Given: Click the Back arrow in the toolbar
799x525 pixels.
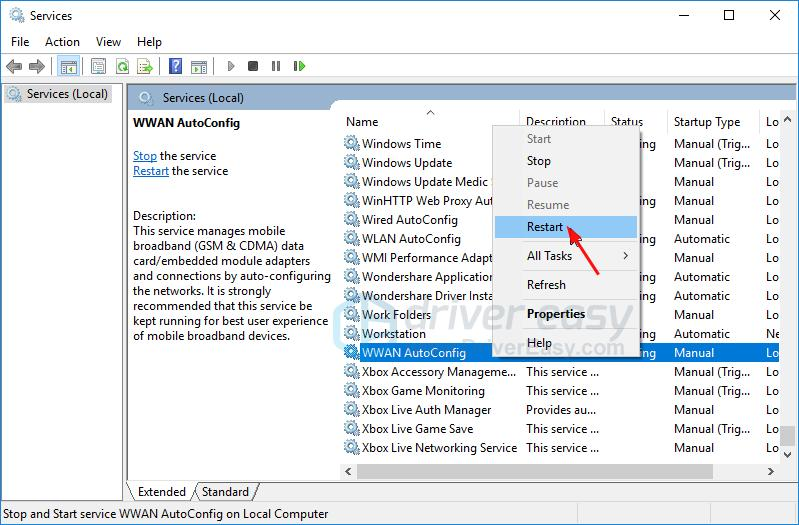Looking at the screenshot, I should click(14, 66).
